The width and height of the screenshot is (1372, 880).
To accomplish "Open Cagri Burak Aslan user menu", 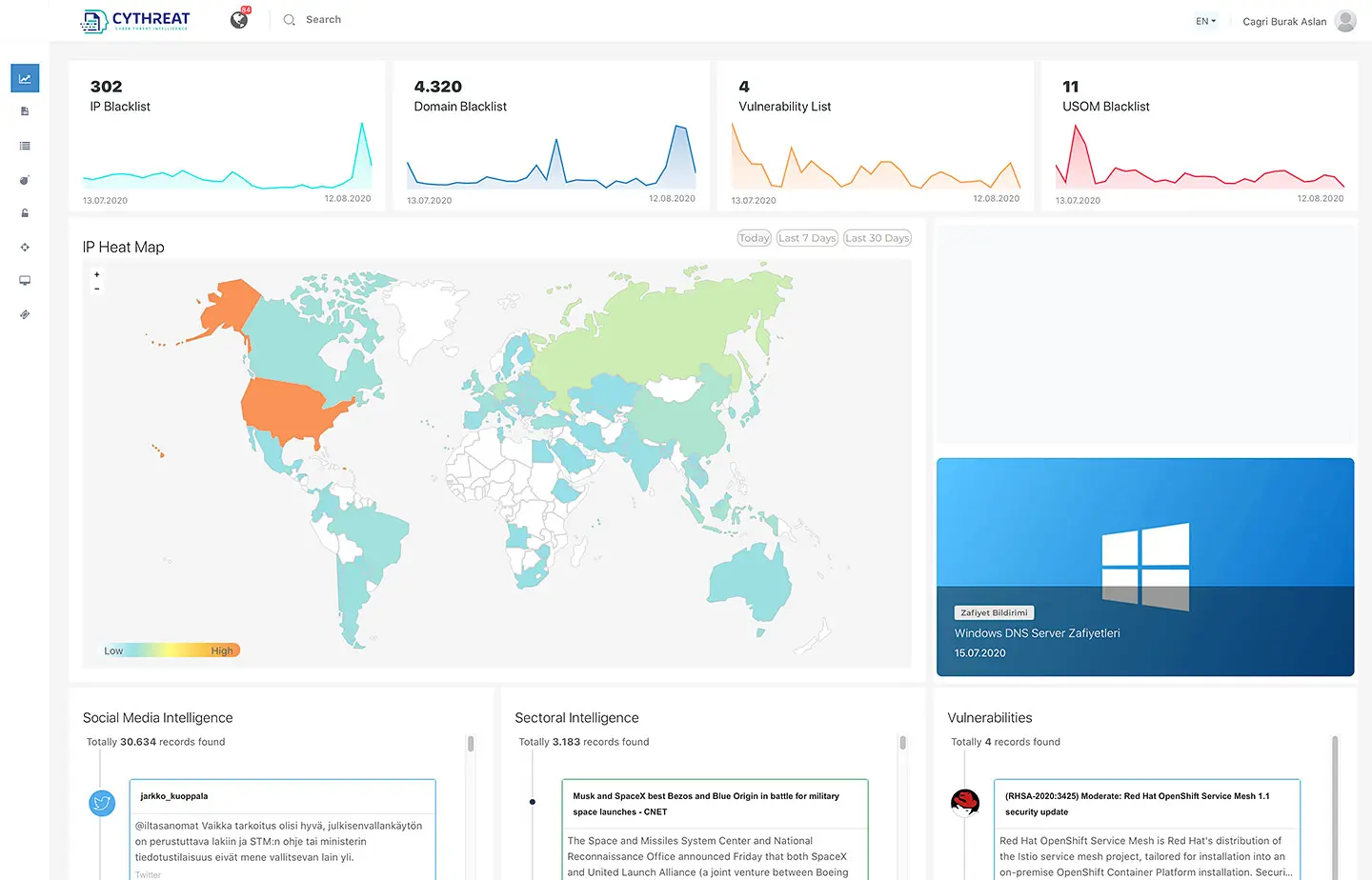I will tap(1283, 21).
